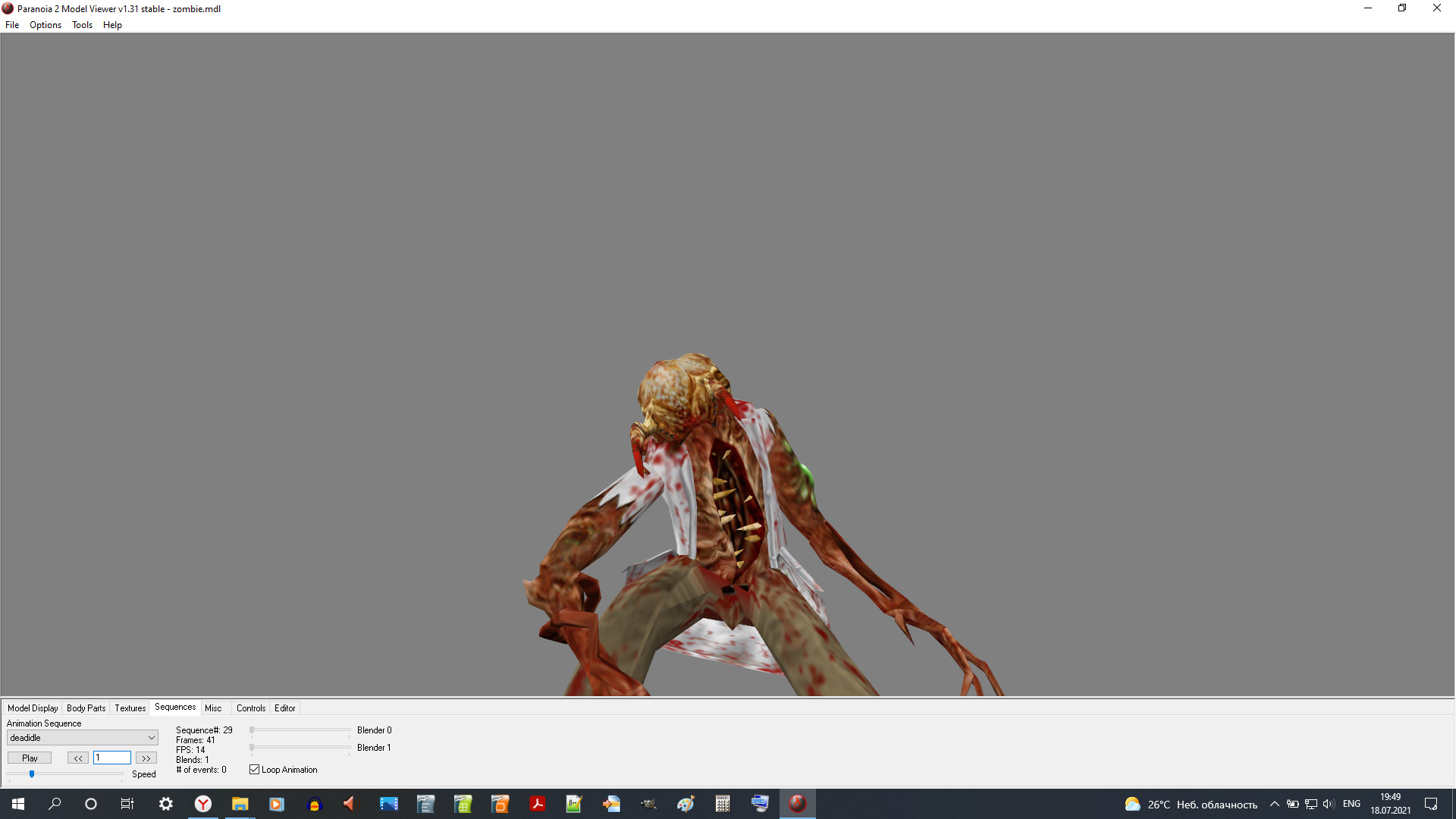Switch to the Textures tab
This screenshot has width=1456, height=819.
(129, 708)
